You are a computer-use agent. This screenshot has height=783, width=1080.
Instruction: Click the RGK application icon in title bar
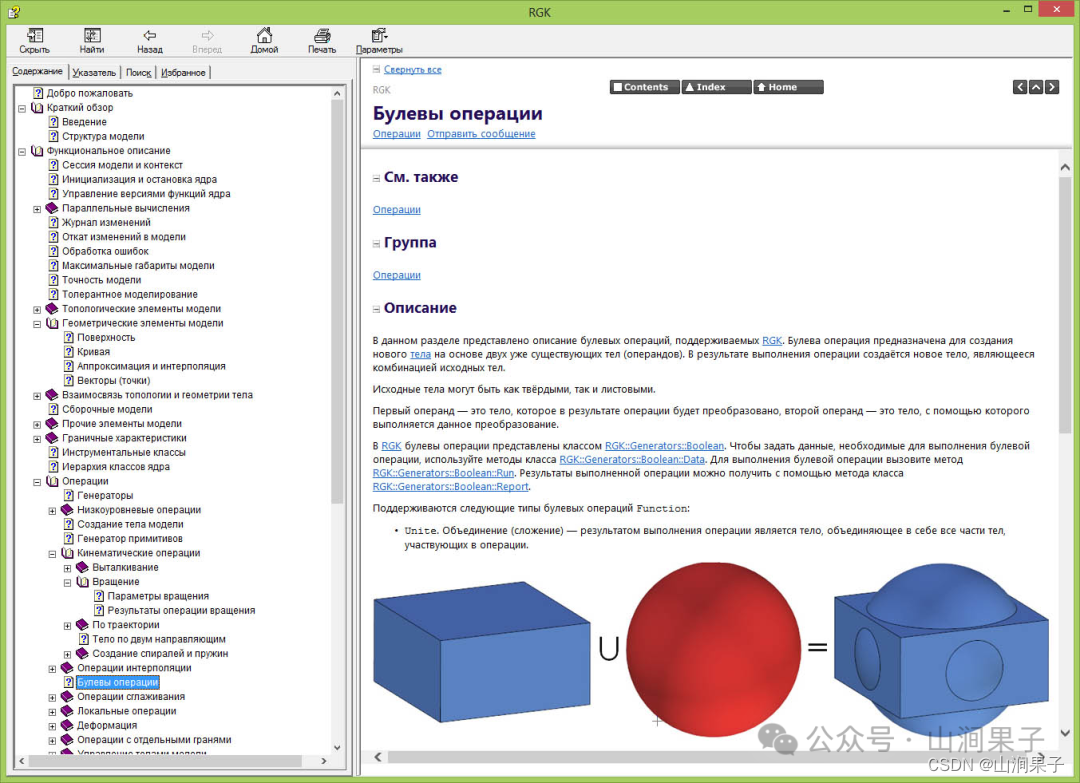coord(14,12)
